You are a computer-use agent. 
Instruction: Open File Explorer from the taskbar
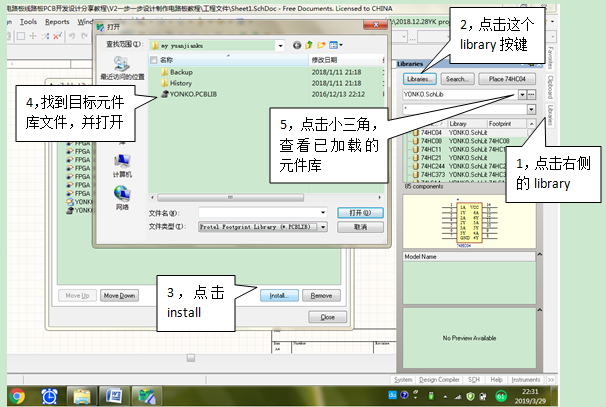(x=82, y=397)
